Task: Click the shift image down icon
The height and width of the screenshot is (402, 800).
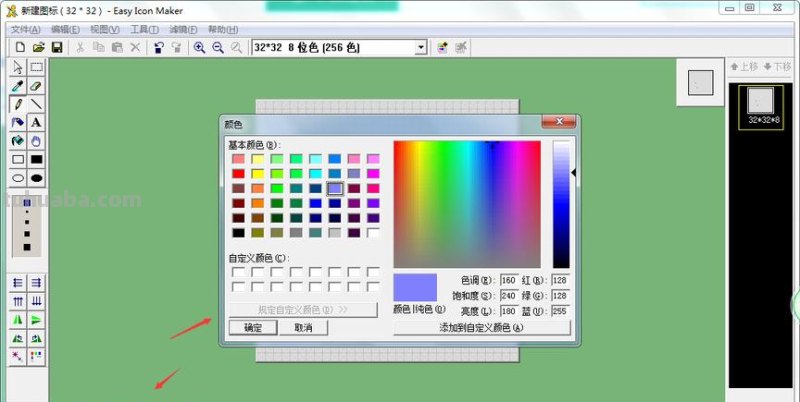Action: point(36,301)
